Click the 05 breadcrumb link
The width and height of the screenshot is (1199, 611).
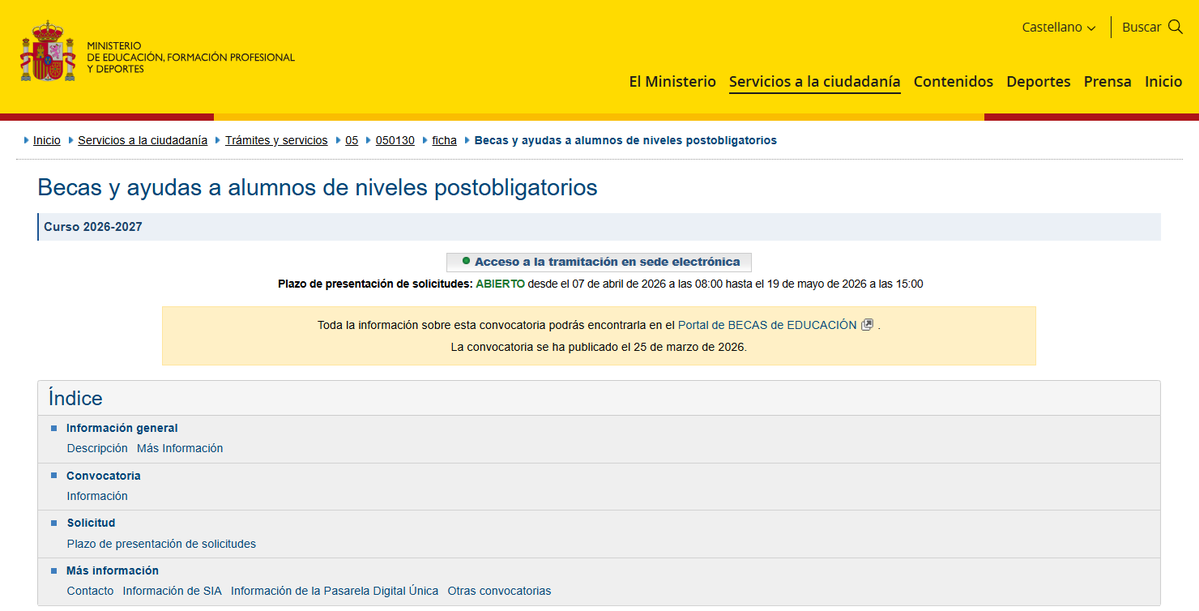tap(352, 141)
